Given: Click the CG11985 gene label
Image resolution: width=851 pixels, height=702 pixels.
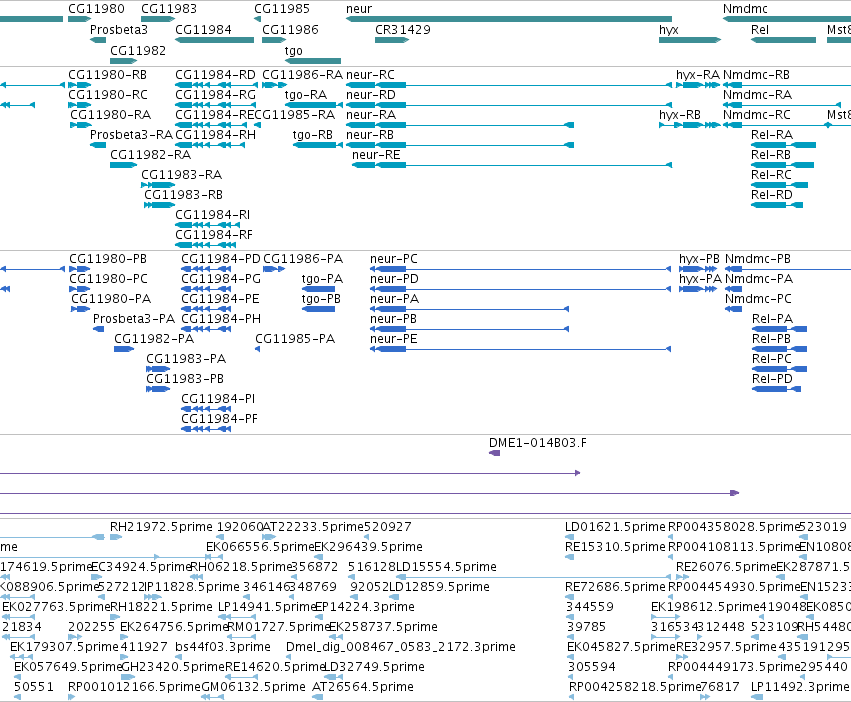Looking at the screenshot, I should pos(282,9).
